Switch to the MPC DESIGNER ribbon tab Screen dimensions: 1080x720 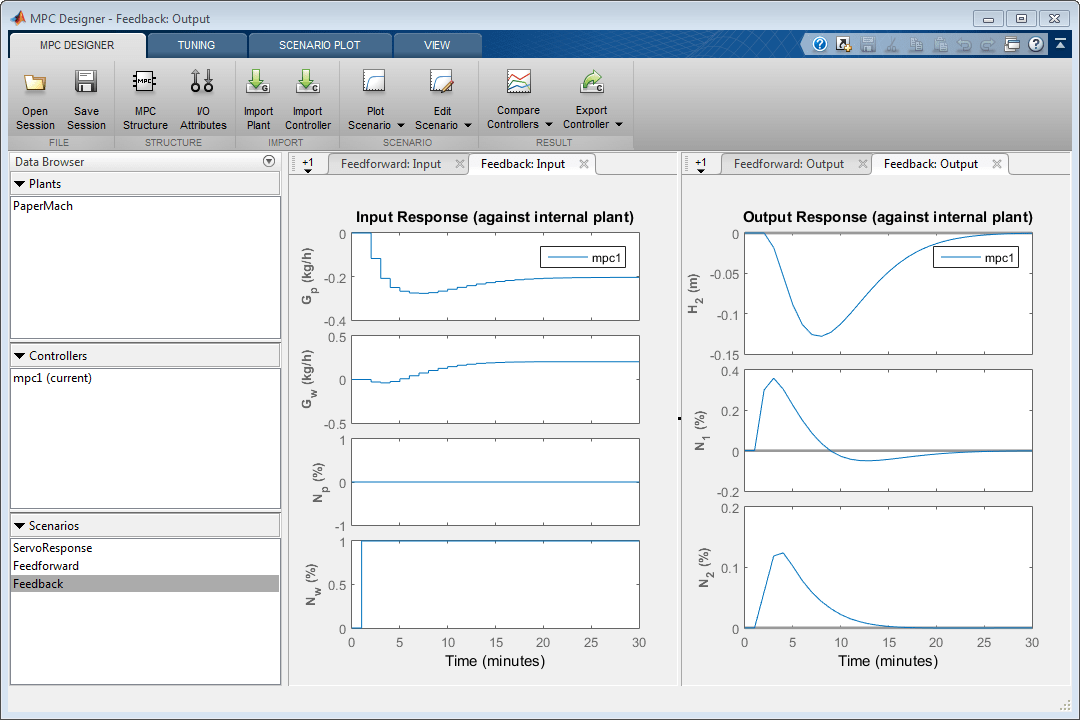pyautogui.click(x=77, y=45)
